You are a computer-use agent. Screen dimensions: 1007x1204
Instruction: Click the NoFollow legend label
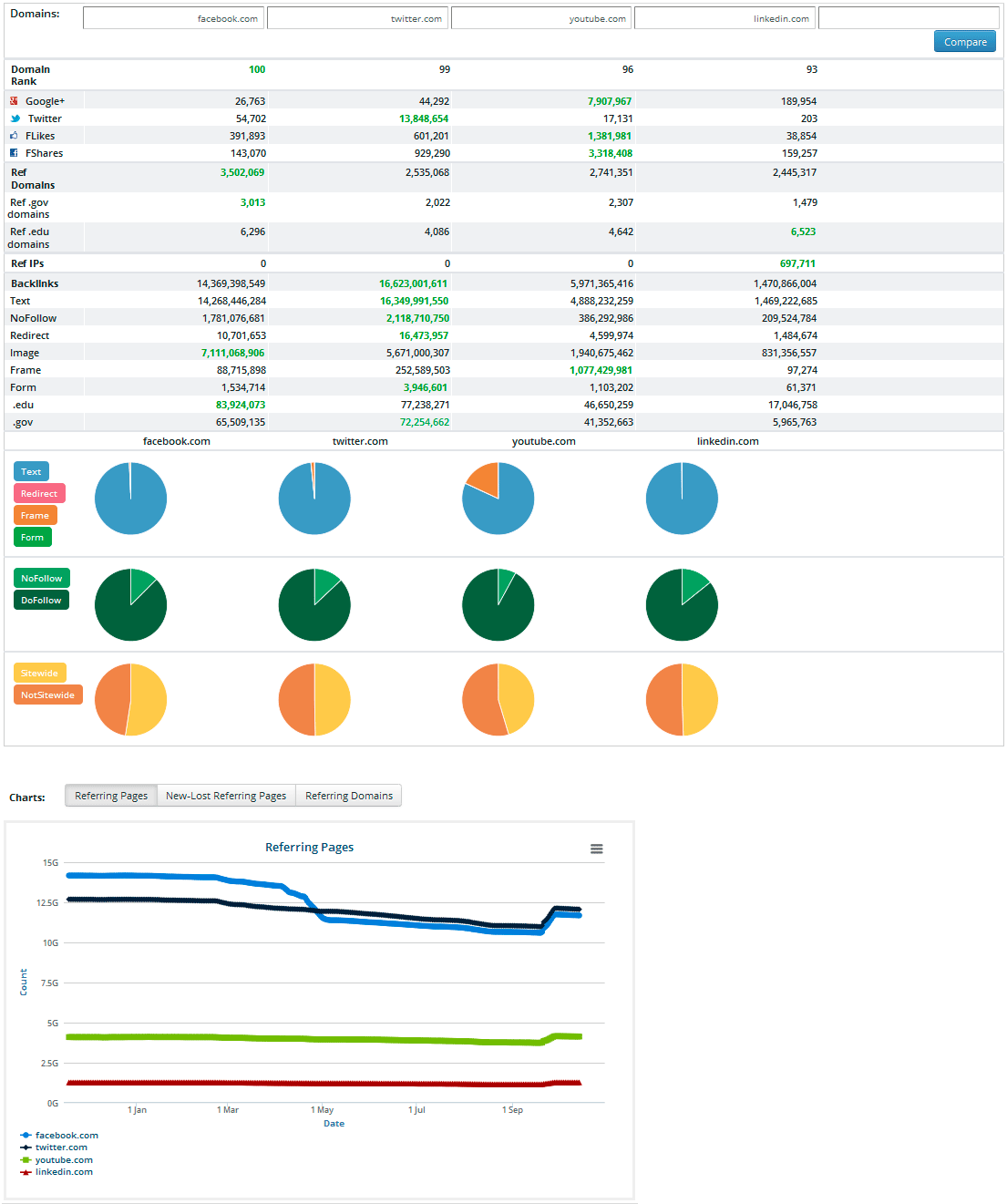(42, 579)
